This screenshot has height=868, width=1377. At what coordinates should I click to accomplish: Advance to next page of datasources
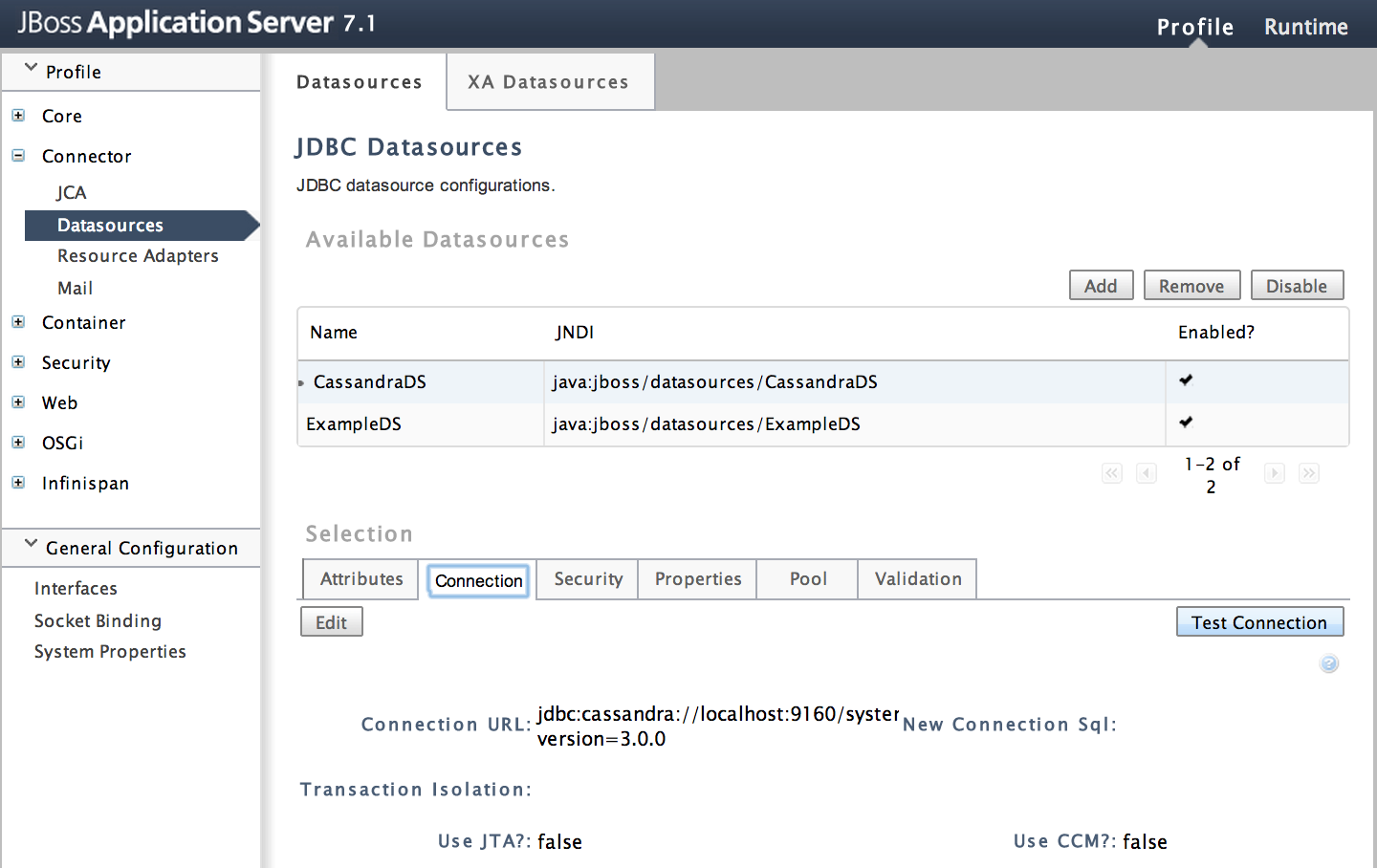(x=1274, y=473)
